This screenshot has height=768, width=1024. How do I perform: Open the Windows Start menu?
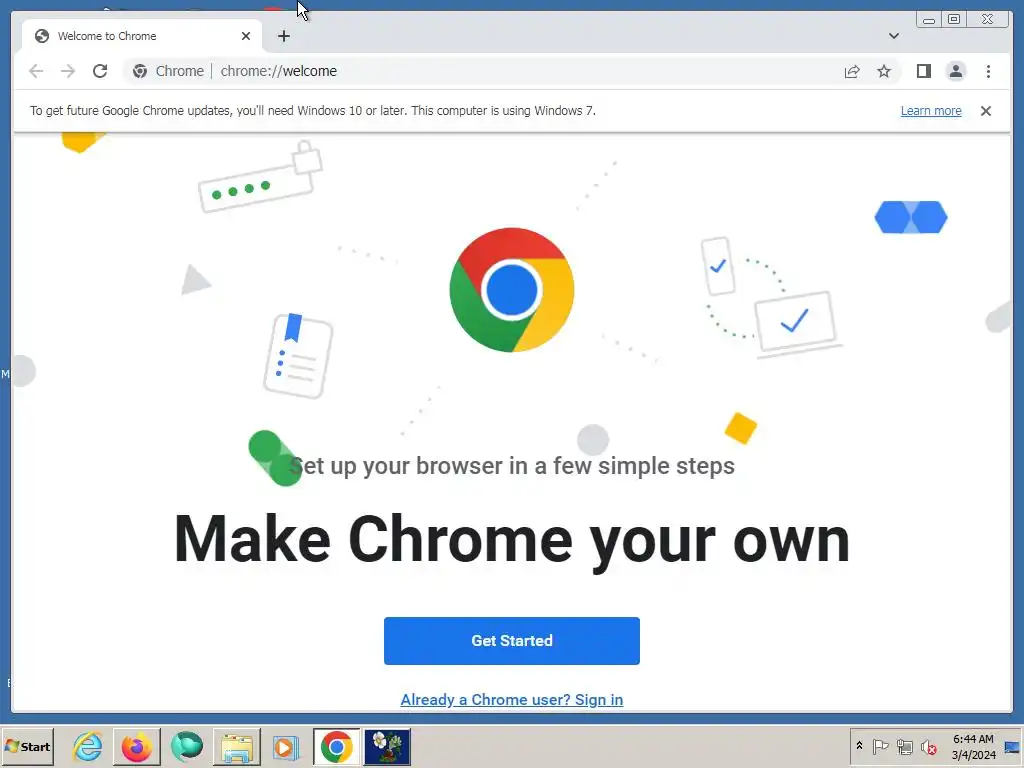[x=27, y=746]
